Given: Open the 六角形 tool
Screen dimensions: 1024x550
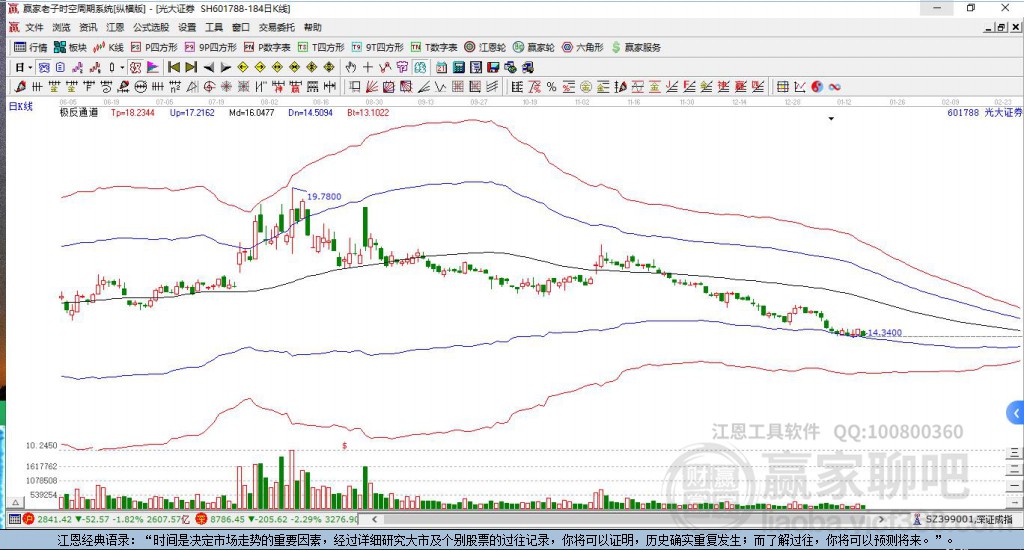Looking at the screenshot, I should pos(583,47).
